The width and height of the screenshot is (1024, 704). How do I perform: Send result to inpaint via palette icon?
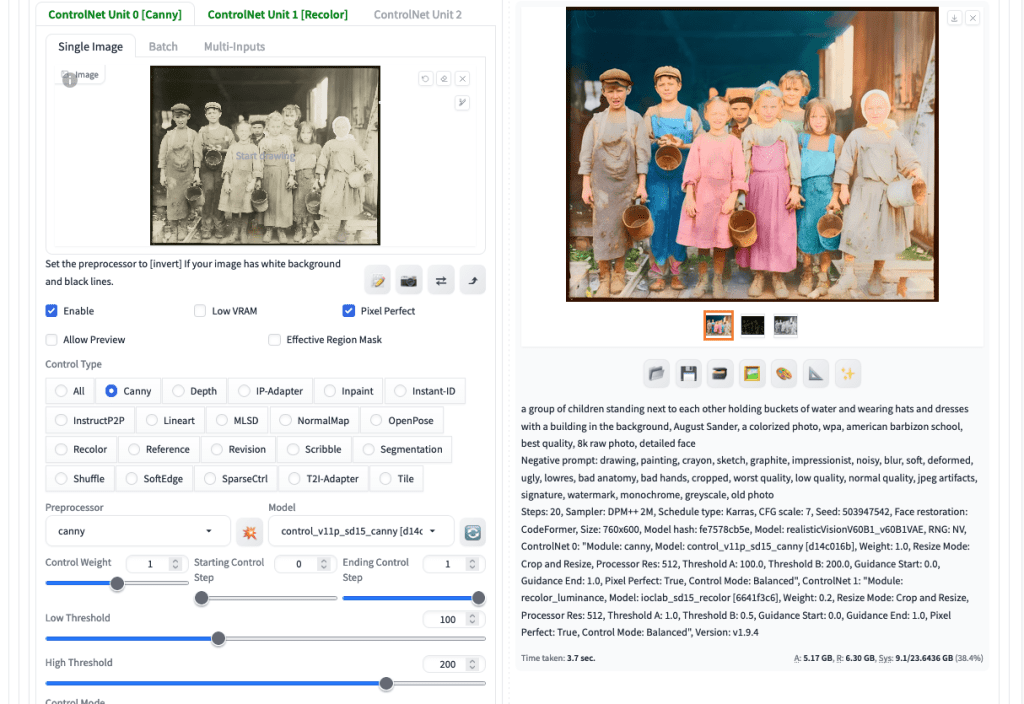pyautogui.click(x=784, y=373)
